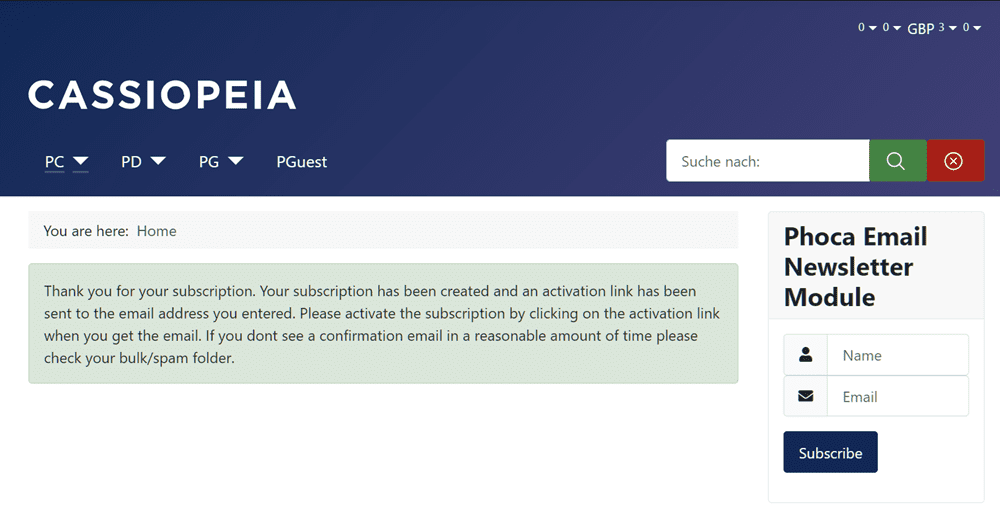1000x513 pixels.
Task: Click the envelope icon beside Email
Action: pos(806,396)
